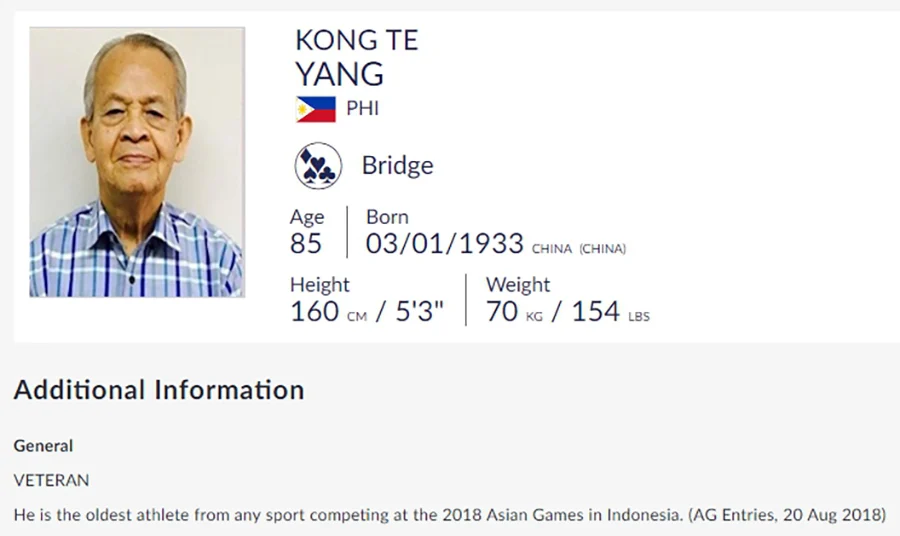
Task: Click the 70 kg weight value
Action: [x=514, y=312]
